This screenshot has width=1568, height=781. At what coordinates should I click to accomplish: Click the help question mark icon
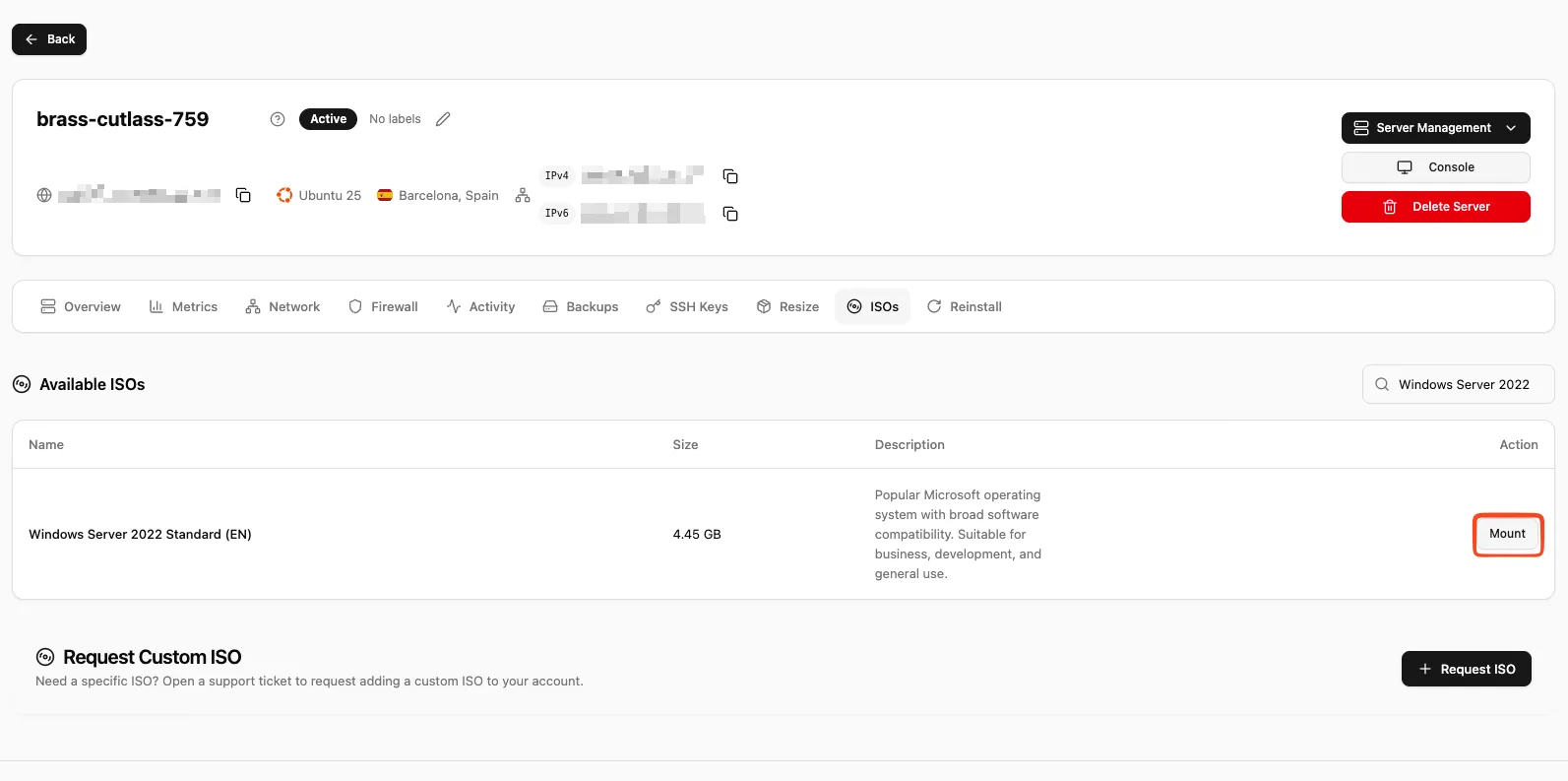(x=278, y=119)
